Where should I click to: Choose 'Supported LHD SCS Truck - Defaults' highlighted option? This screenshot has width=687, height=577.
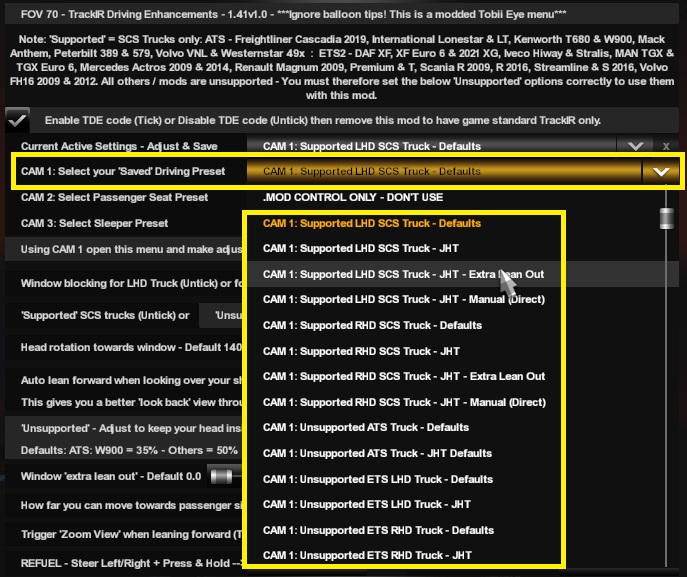click(x=372, y=223)
